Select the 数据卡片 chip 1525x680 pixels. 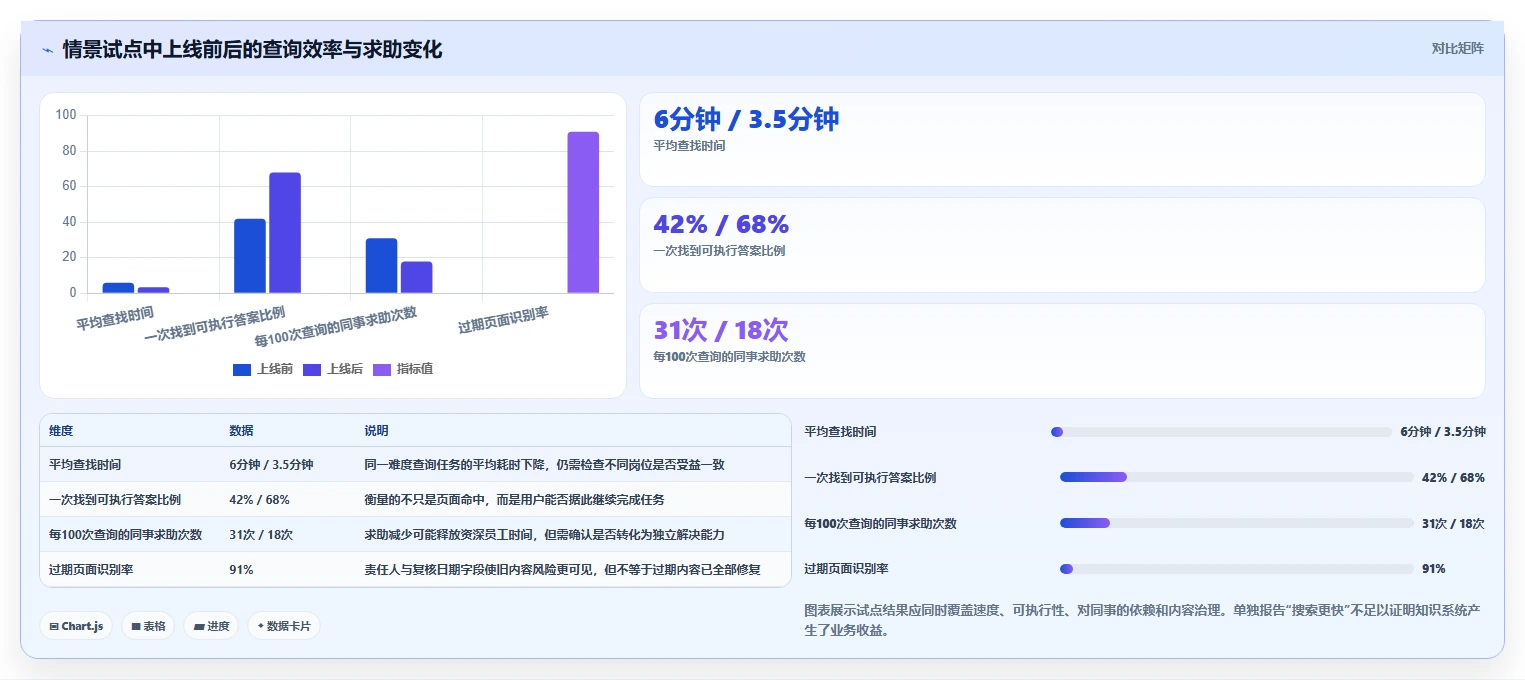(284, 626)
